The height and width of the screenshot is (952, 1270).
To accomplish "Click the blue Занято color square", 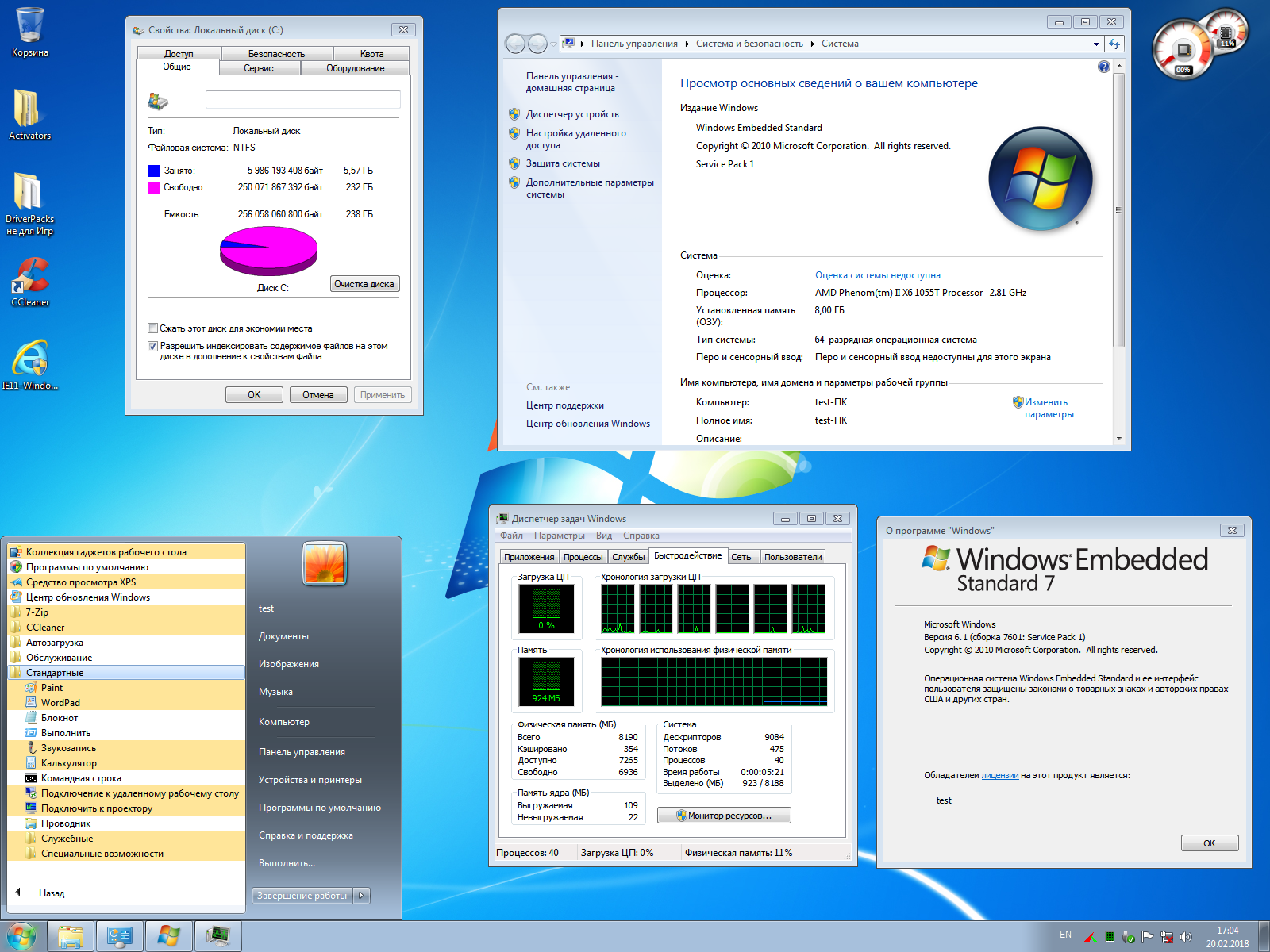I will (154, 171).
